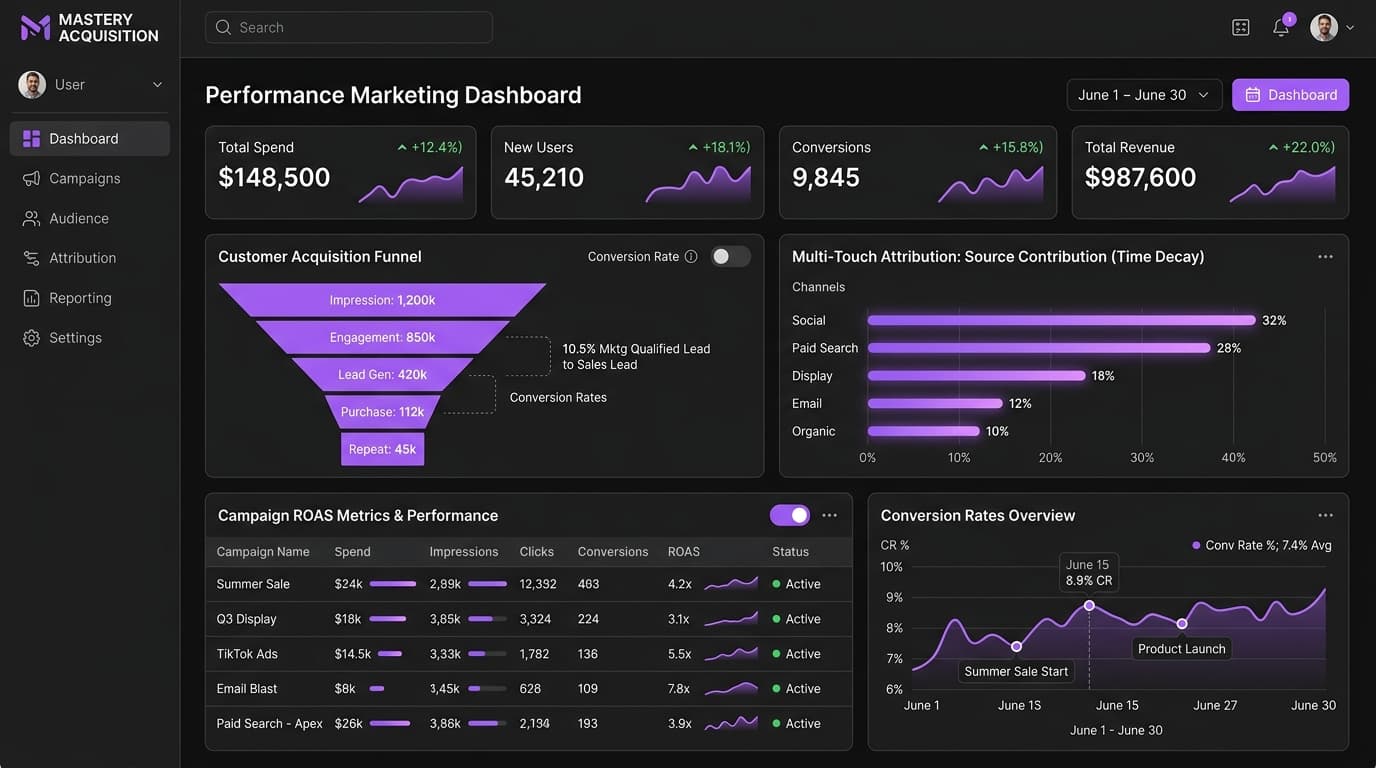The image size is (1376, 768).
Task: Expand the sidebar User dropdown chevron
Action: [157, 85]
